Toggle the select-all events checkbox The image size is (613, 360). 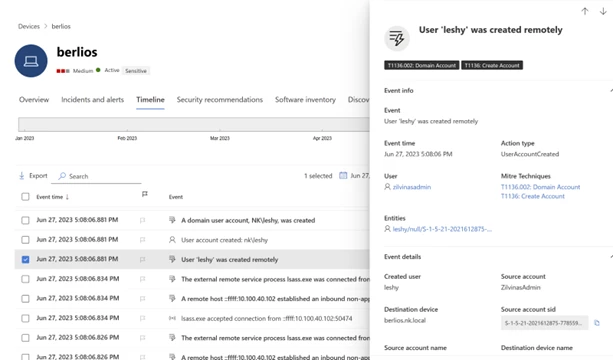coord(25,197)
